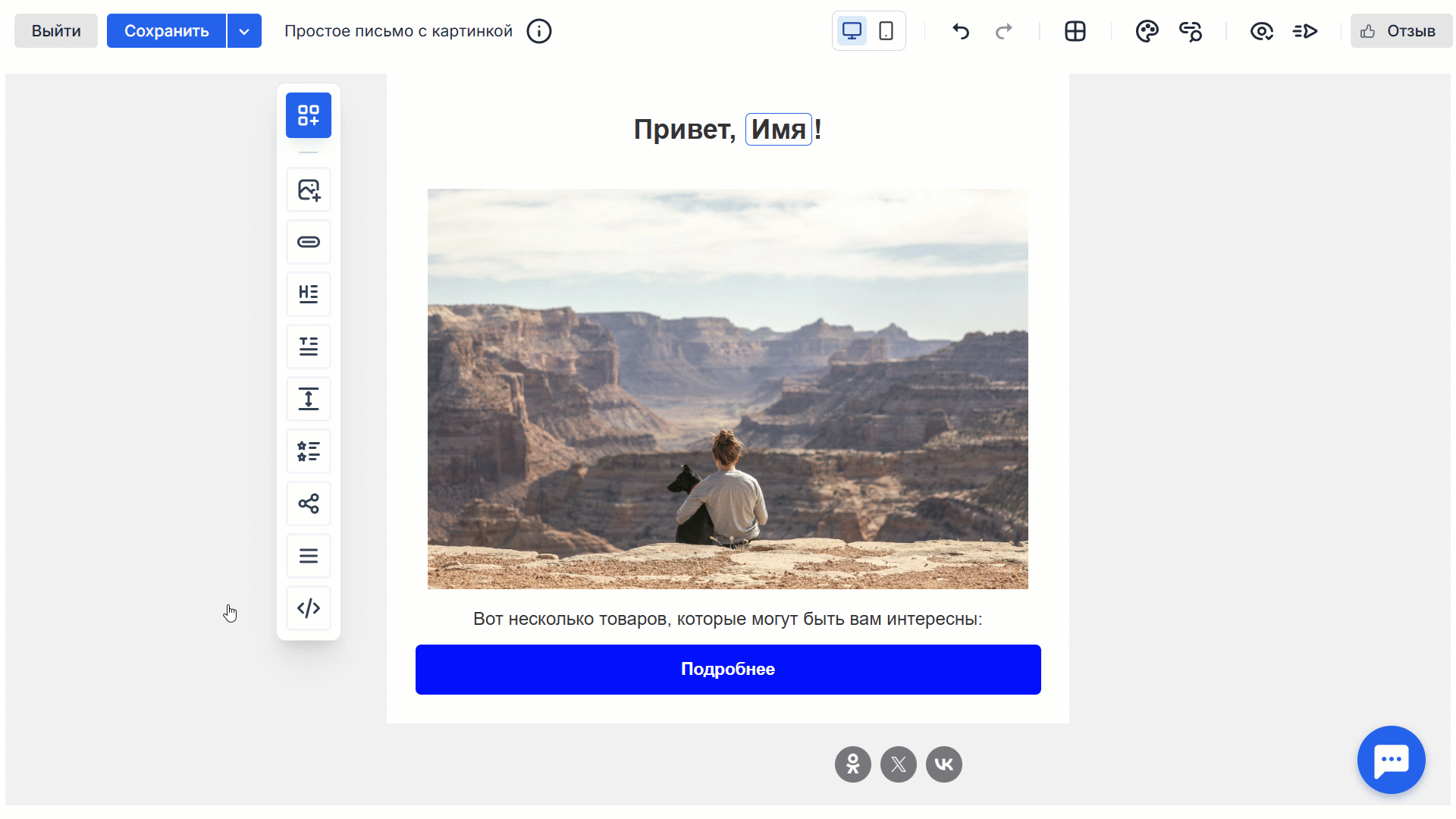Screen dimensions: 1456x819
Task: Undo the last action
Action: (961, 31)
